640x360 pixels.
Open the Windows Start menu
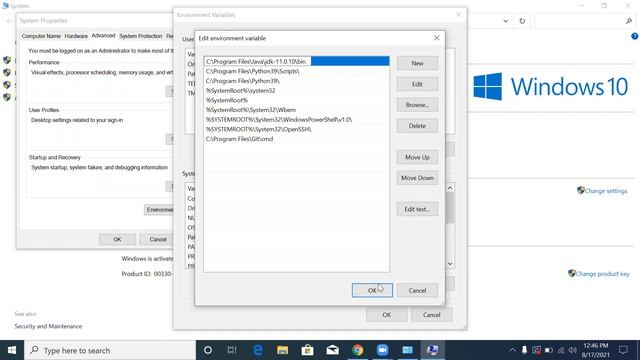tap(12, 350)
